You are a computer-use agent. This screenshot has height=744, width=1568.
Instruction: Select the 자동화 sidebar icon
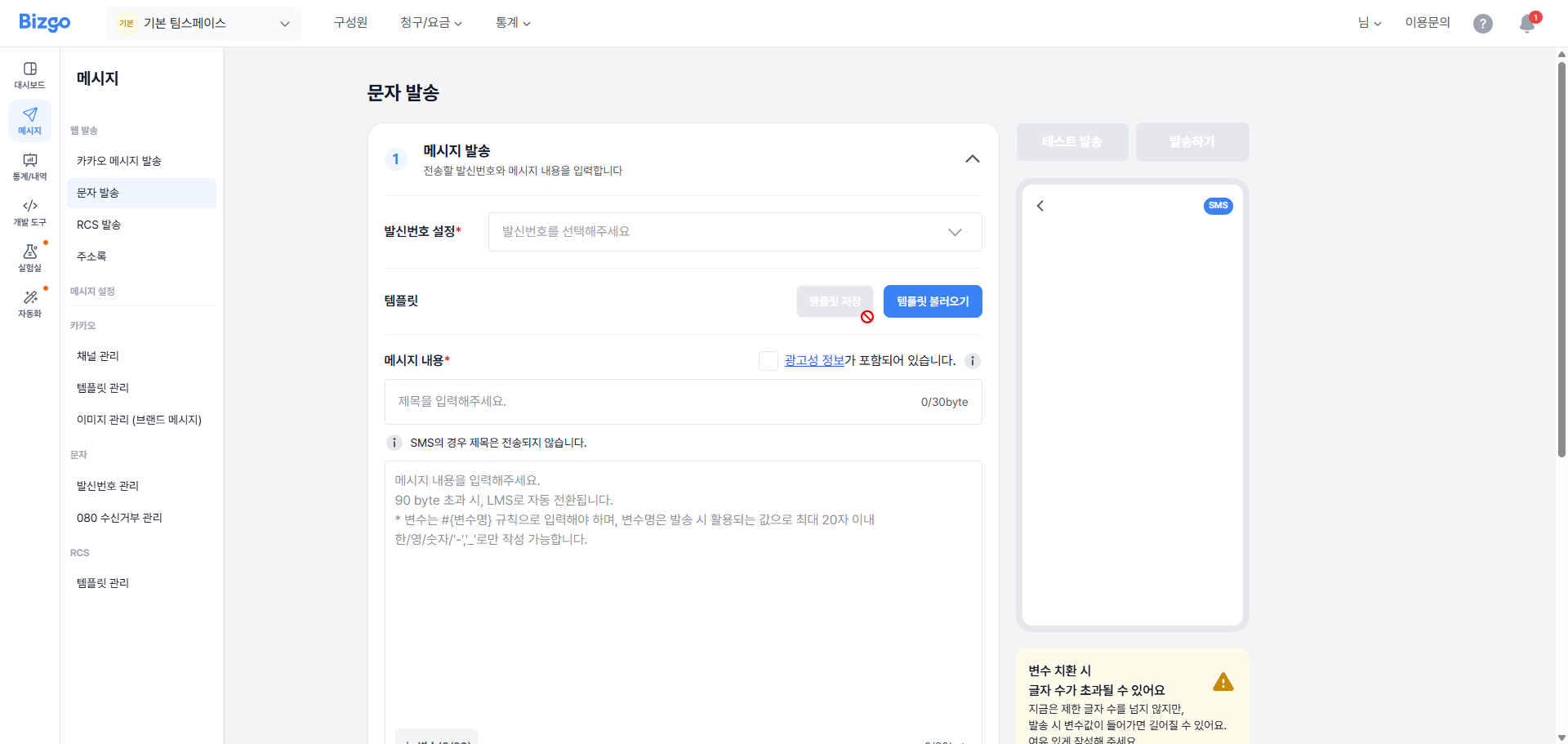coord(29,303)
